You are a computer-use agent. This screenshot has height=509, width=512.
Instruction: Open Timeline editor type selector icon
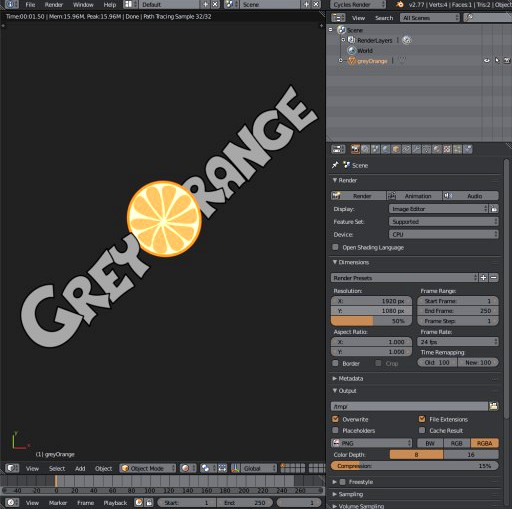point(12,502)
